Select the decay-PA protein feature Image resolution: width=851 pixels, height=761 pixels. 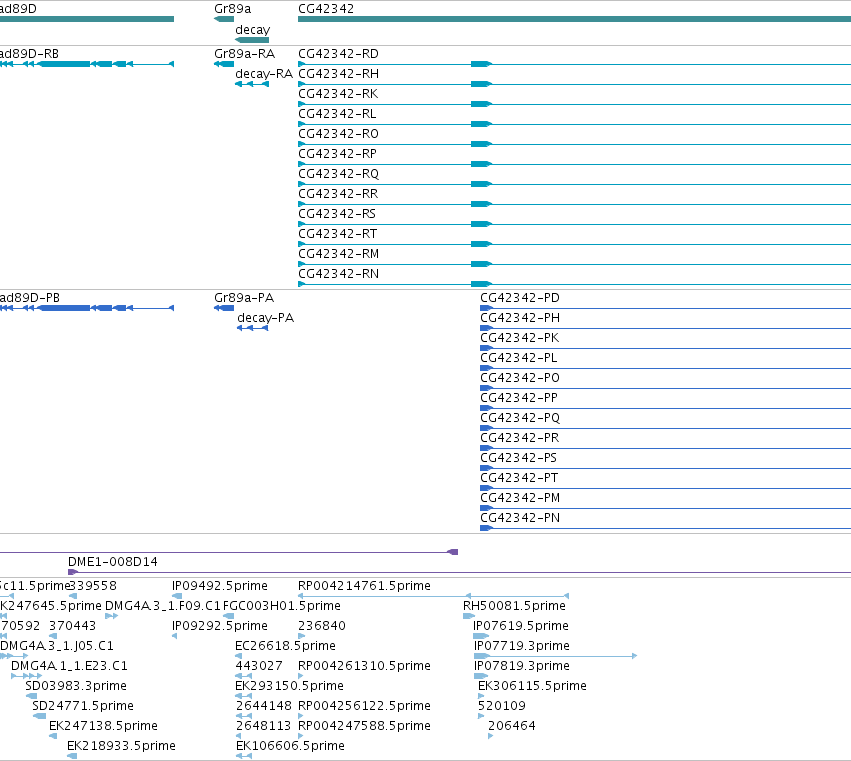pyautogui.click(x=265, y=318)
